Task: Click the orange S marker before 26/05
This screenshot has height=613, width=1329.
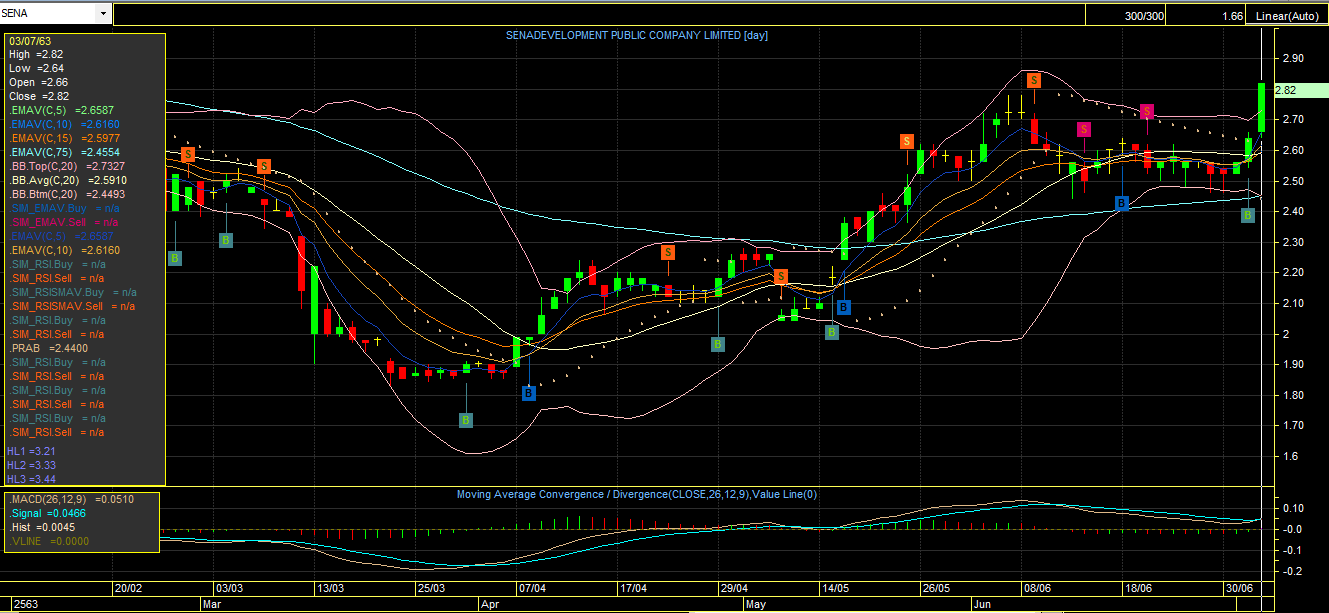Action: pyautogui.click(x=906, y=142)
